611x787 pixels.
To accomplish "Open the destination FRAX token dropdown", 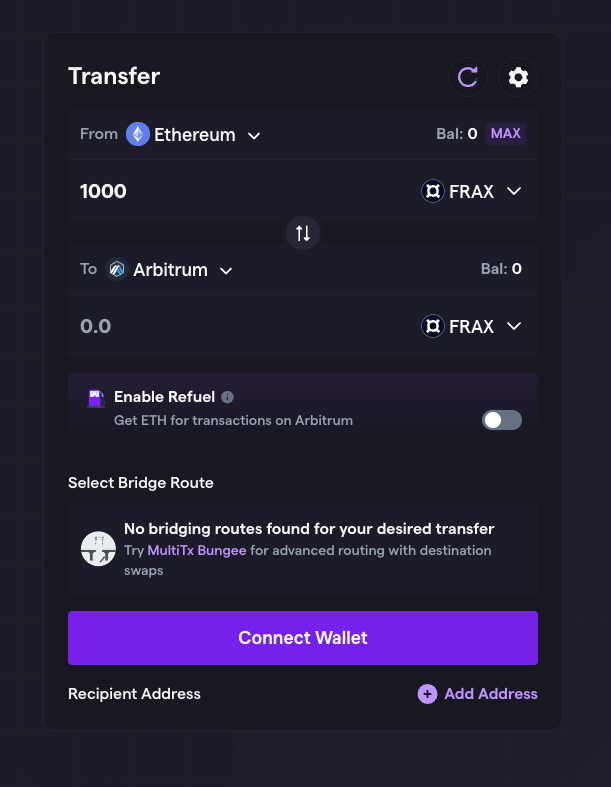I will (x=471, y=326).
